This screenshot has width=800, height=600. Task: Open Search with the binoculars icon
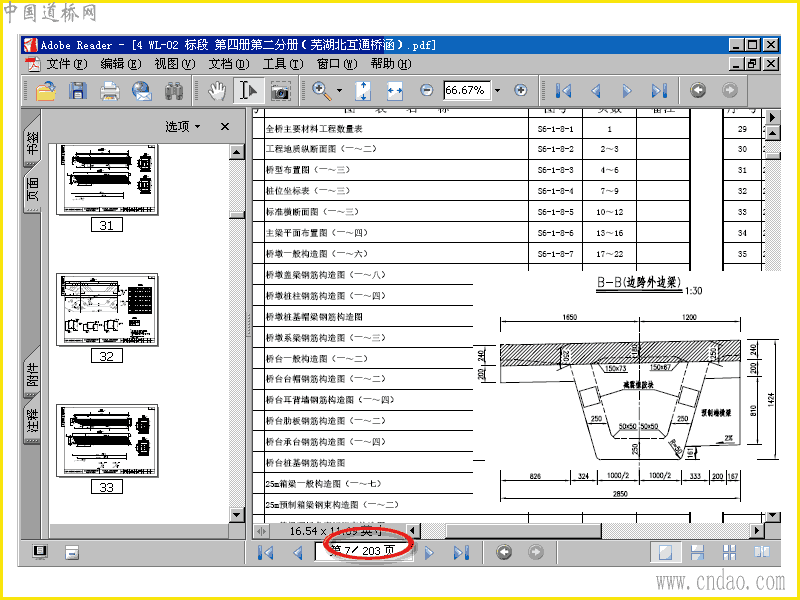tap(173, 91)
